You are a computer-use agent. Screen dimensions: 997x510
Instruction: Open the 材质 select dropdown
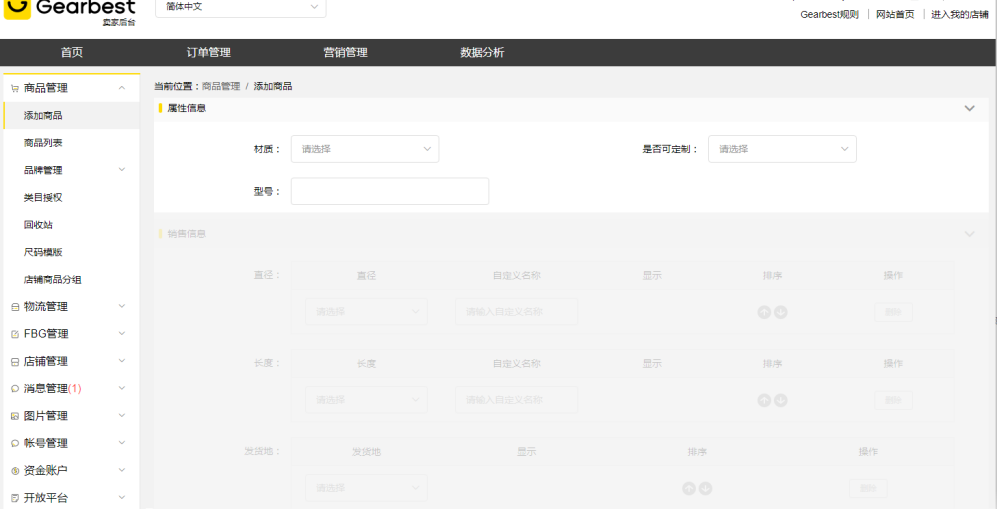pyautogui.click(x=365, y=149)
